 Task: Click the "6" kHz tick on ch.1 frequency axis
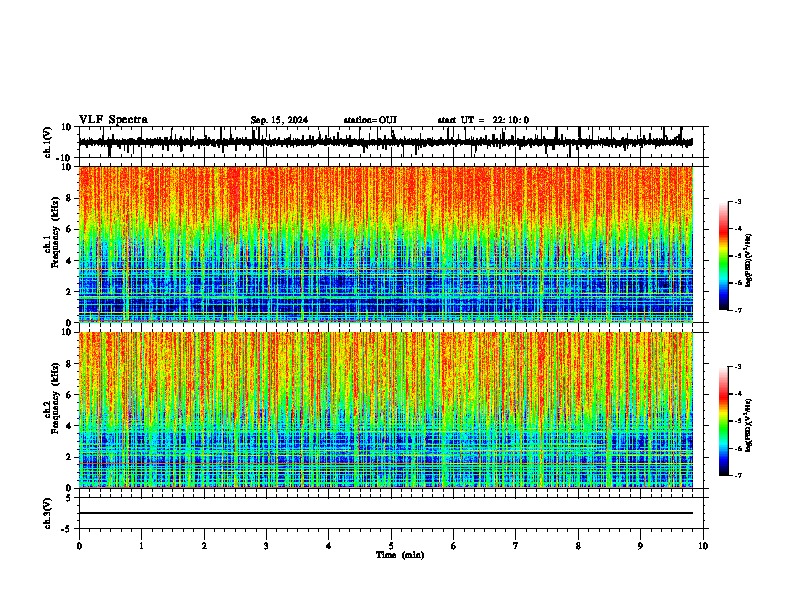70,229
